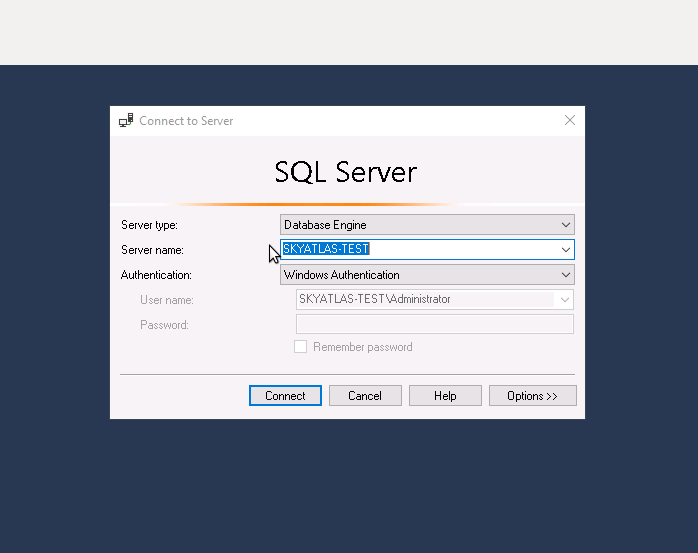Expand the Server name dropdown arrow
The height and width of the screenshot is (553, 698).
pyautogui.click(x=566, y=250)
